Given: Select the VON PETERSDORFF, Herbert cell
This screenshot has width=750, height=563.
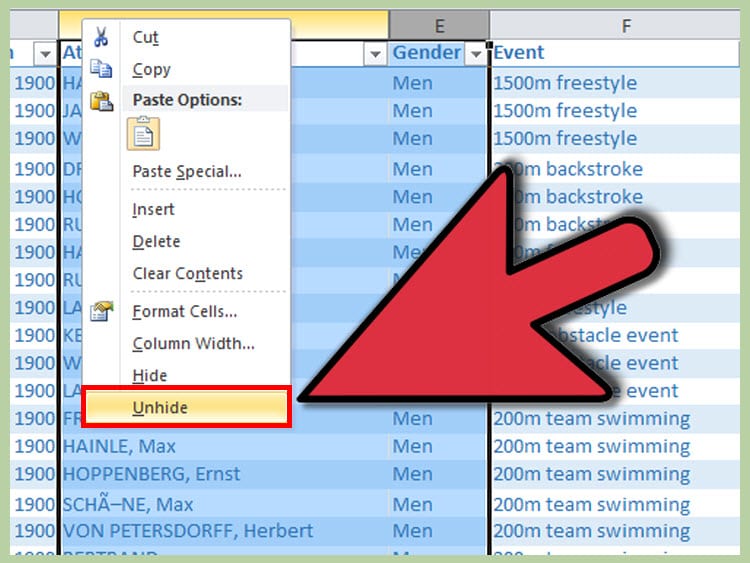Looking at the screenshot, I should coord(187,531).
